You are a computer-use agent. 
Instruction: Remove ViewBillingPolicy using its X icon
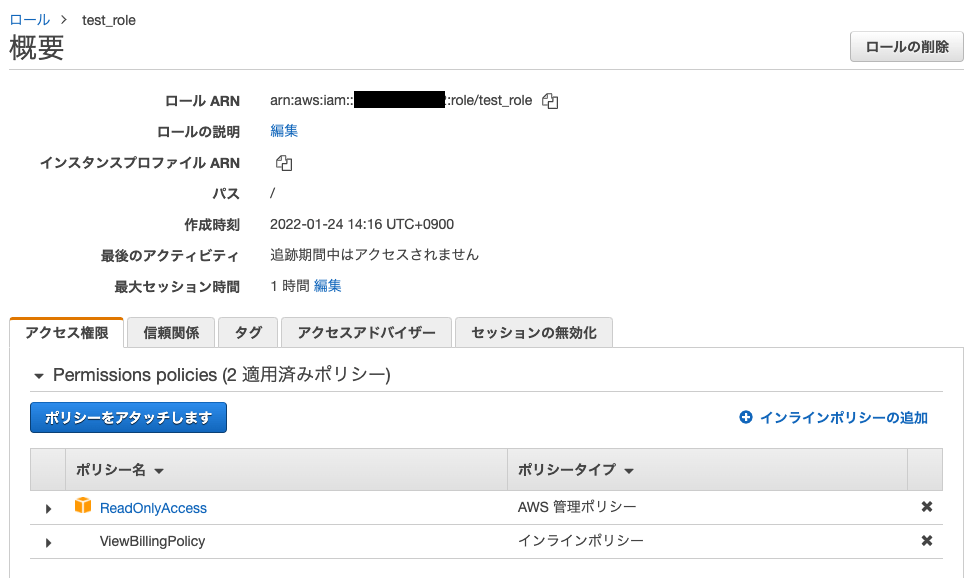click(x=927, y=541)
